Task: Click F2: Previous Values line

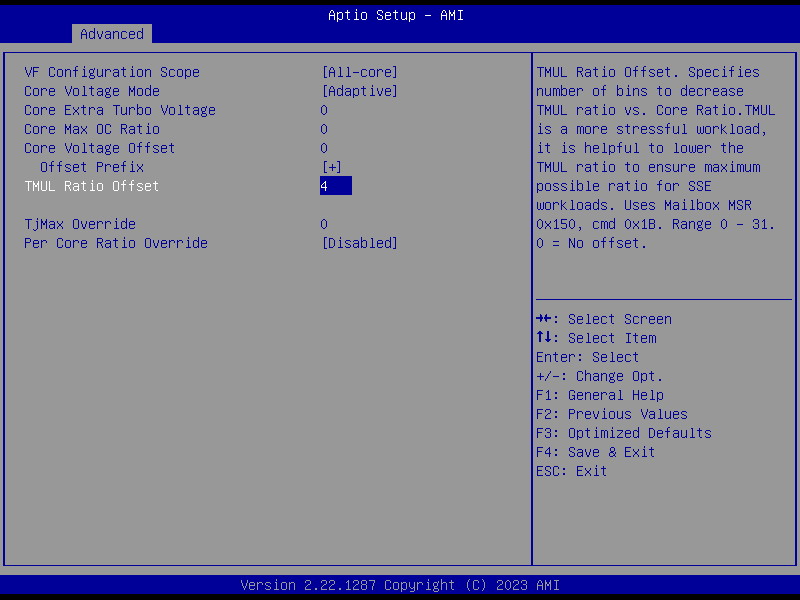Action: (612, 414)
